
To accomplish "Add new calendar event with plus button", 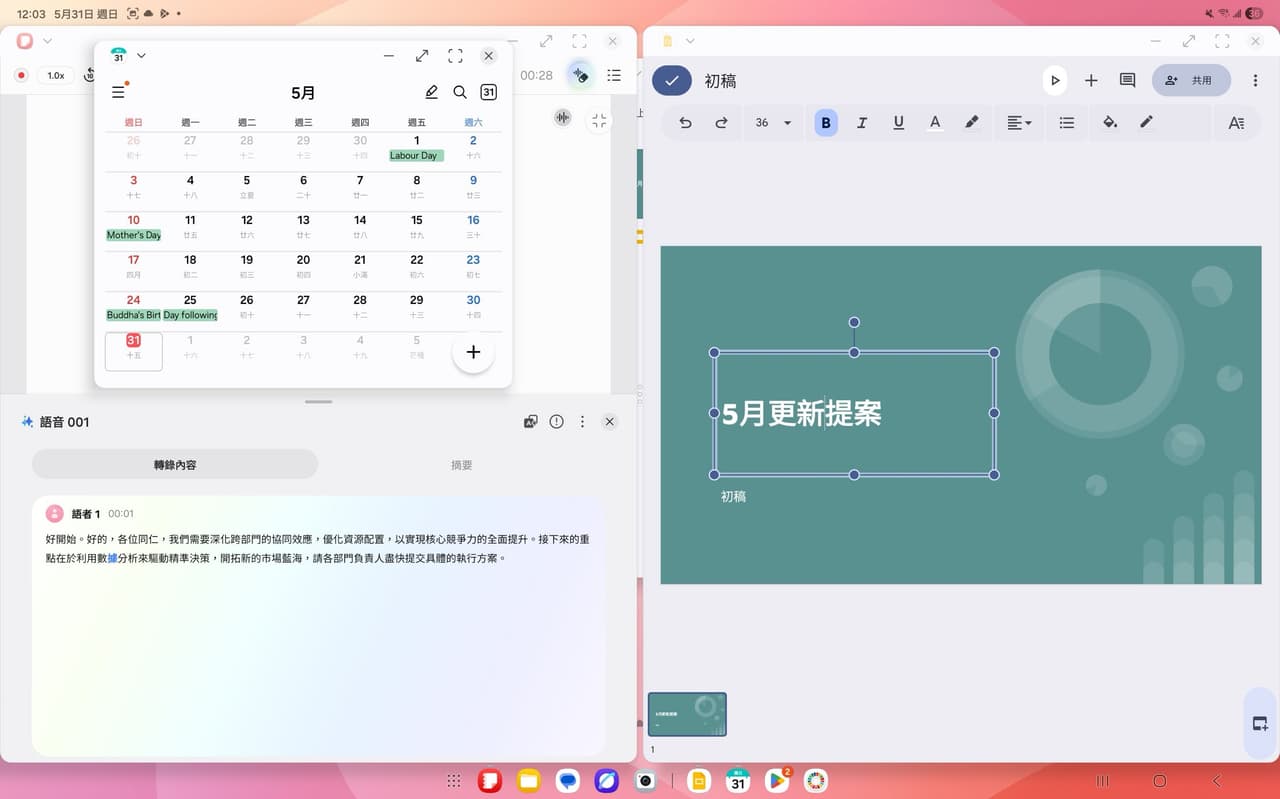I will [474, 352].
